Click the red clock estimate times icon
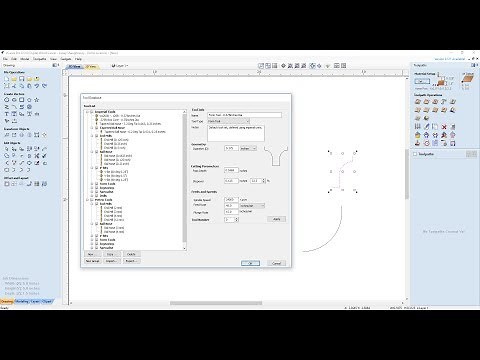Screen dimensions: 480x360 point(426,143)
